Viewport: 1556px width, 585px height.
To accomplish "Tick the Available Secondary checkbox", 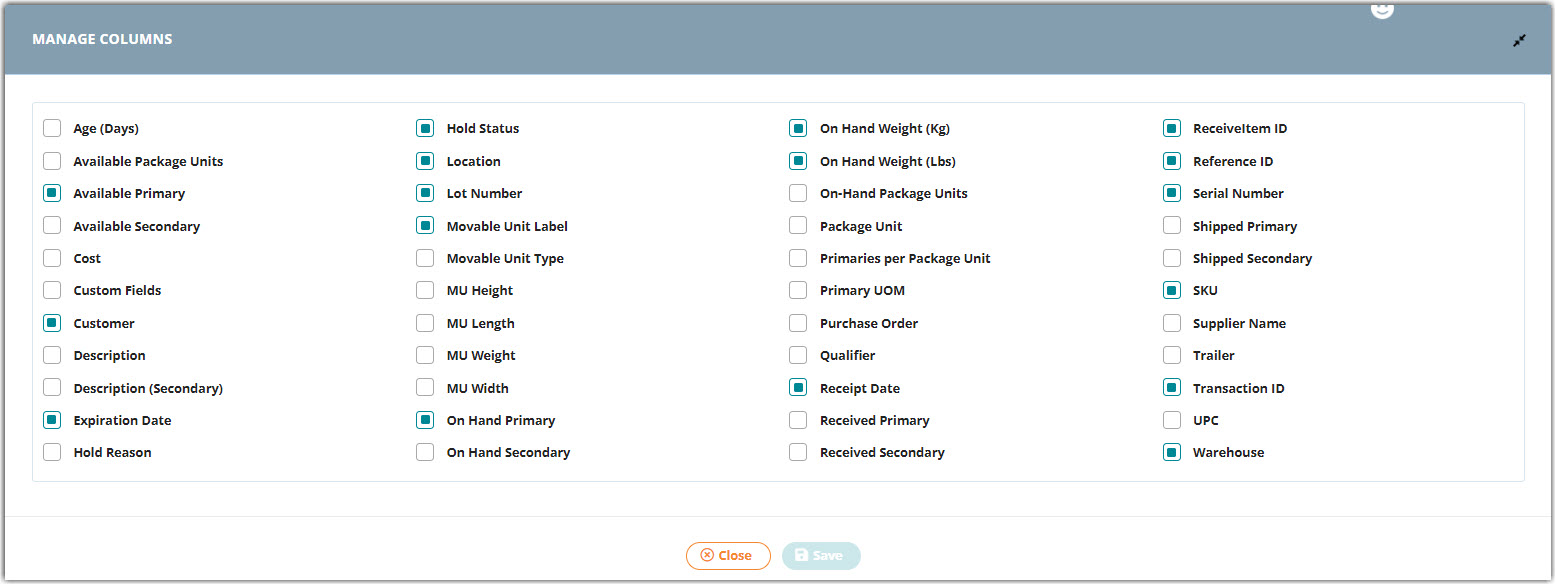I will coord(52,226).
